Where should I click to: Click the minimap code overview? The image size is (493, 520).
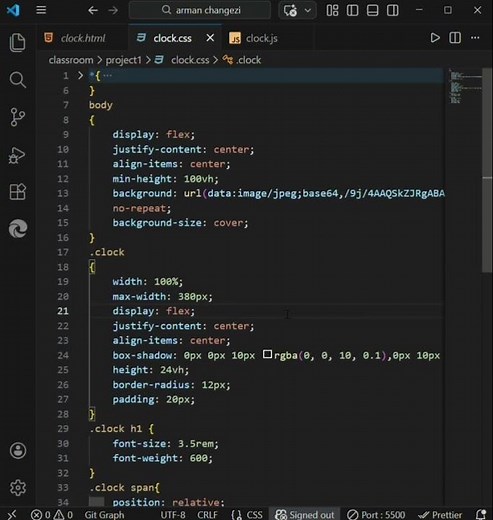pos(464,86)
